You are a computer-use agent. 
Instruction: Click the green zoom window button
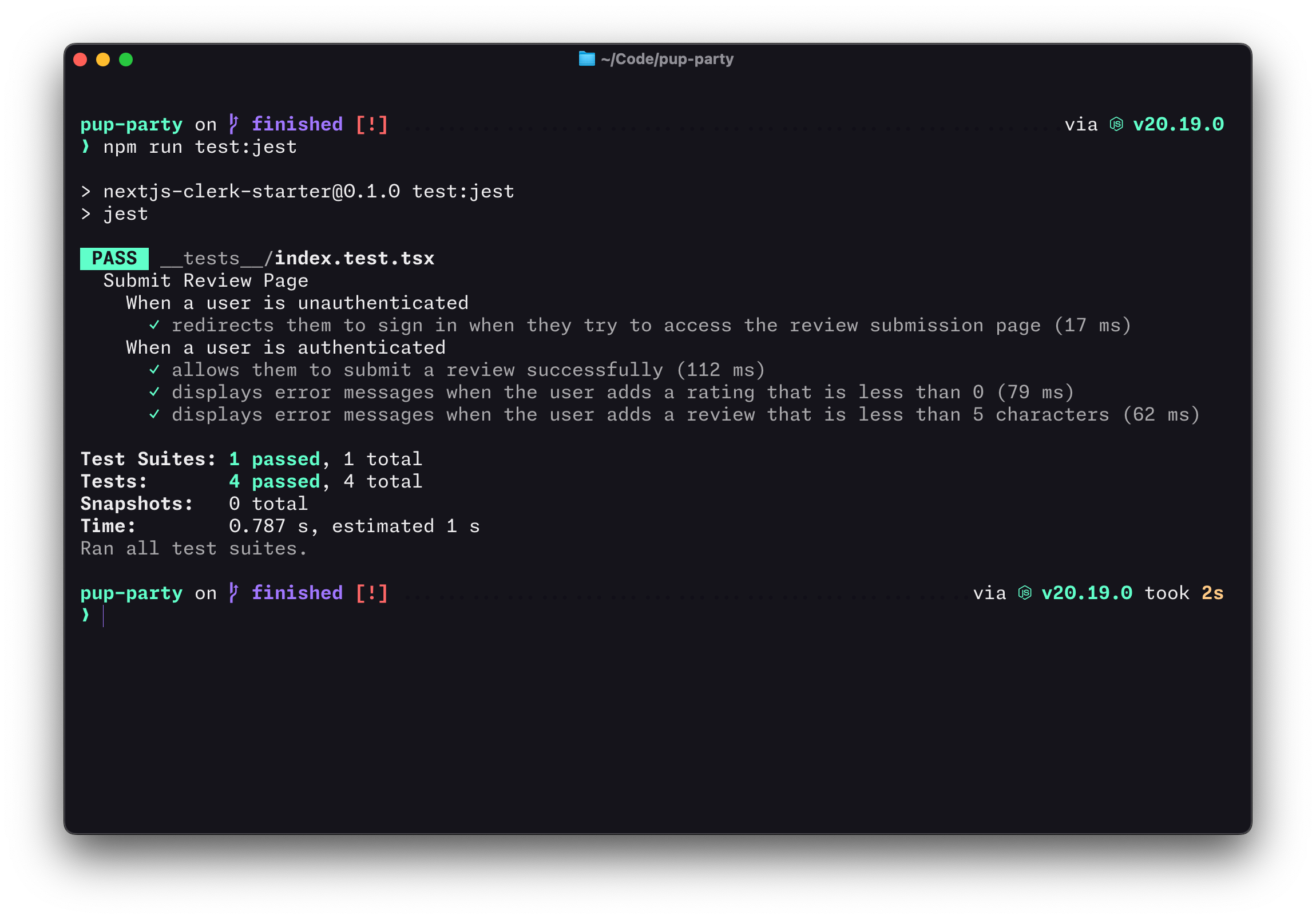point(126,60)
